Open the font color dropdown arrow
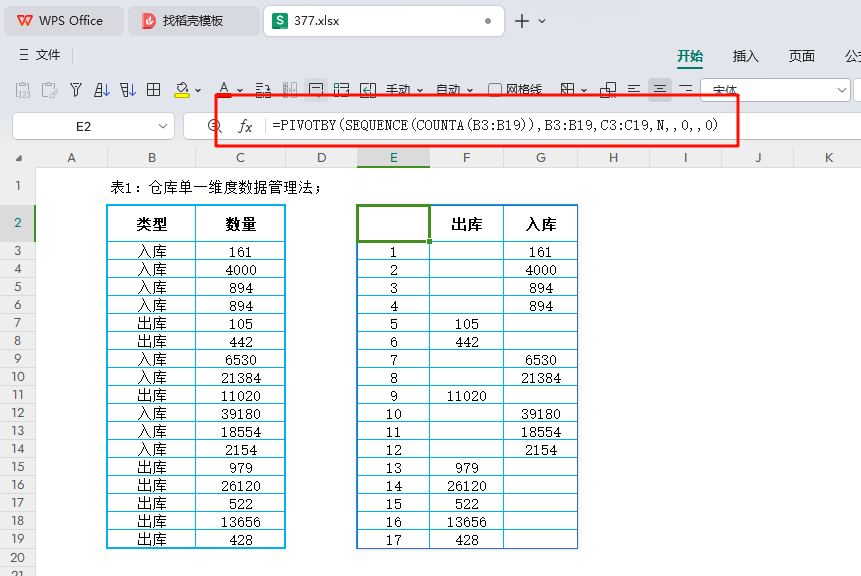Screen dimensions: 861x576 pos(240,90)
